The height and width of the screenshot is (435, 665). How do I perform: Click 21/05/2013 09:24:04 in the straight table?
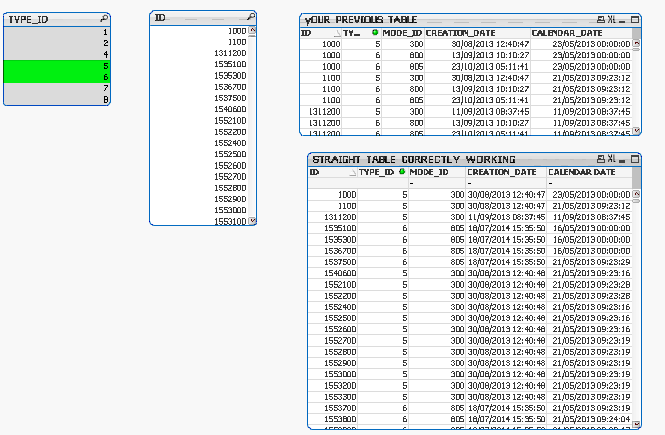tap(591, 419)
